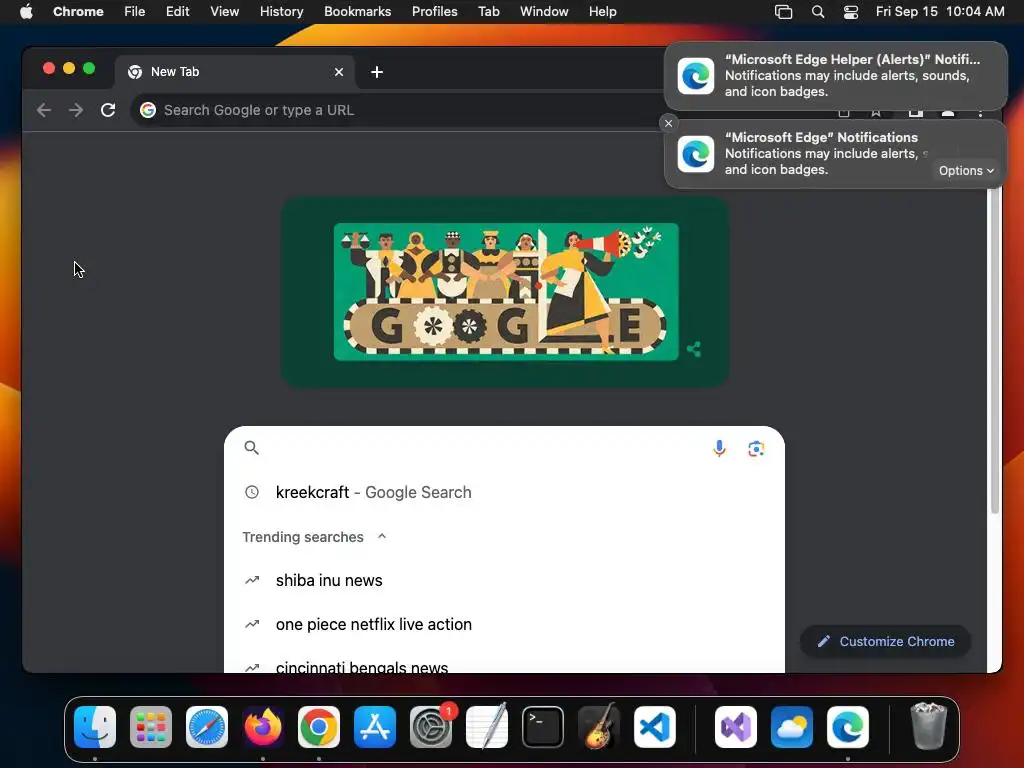Open Spotlight search in menu bar
The width and height of the screenshot is (1024, 768).
click(818, 12)
